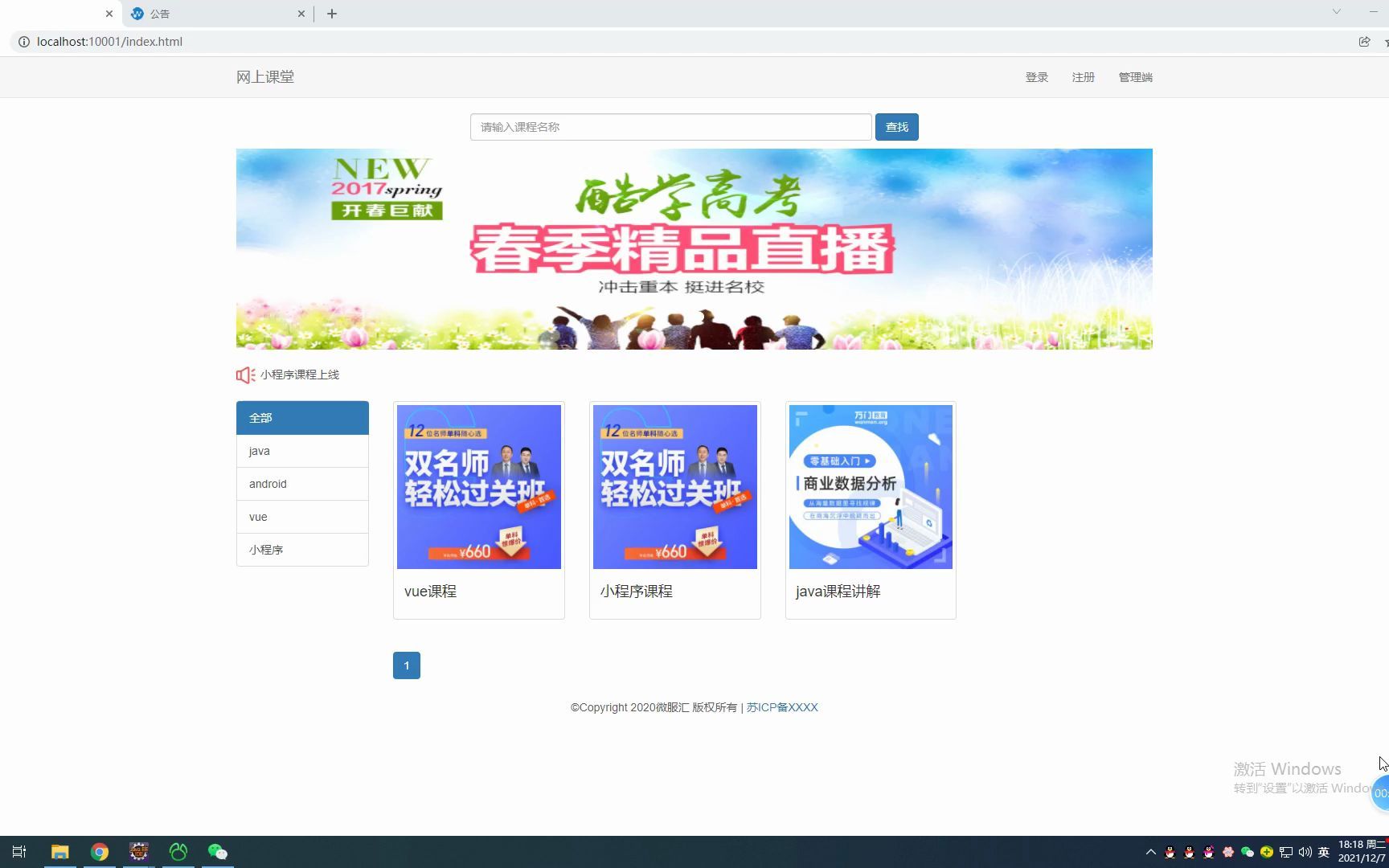Image resolution: width=1389 pixels, height=868 pixels.
Task: Click page 1 in pagination
Action: point(406,665)
